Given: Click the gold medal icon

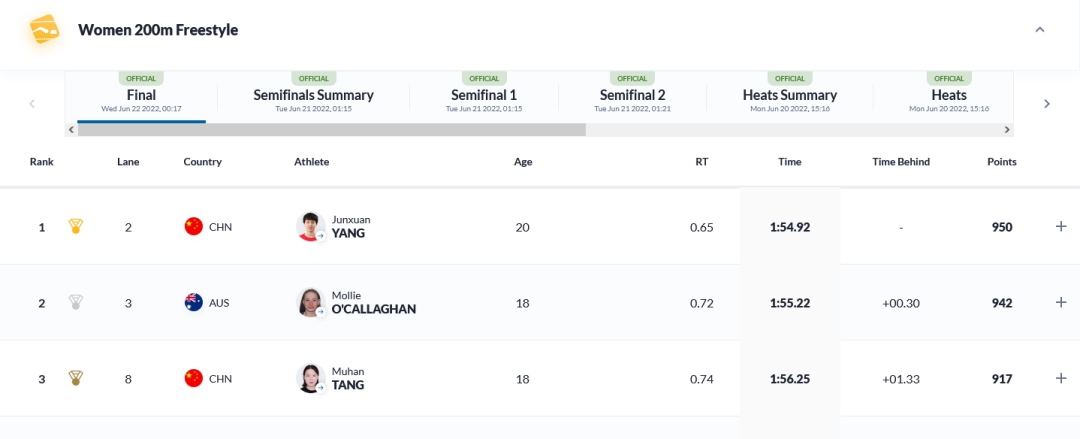Looking at the screenshot, I should 75,227.
